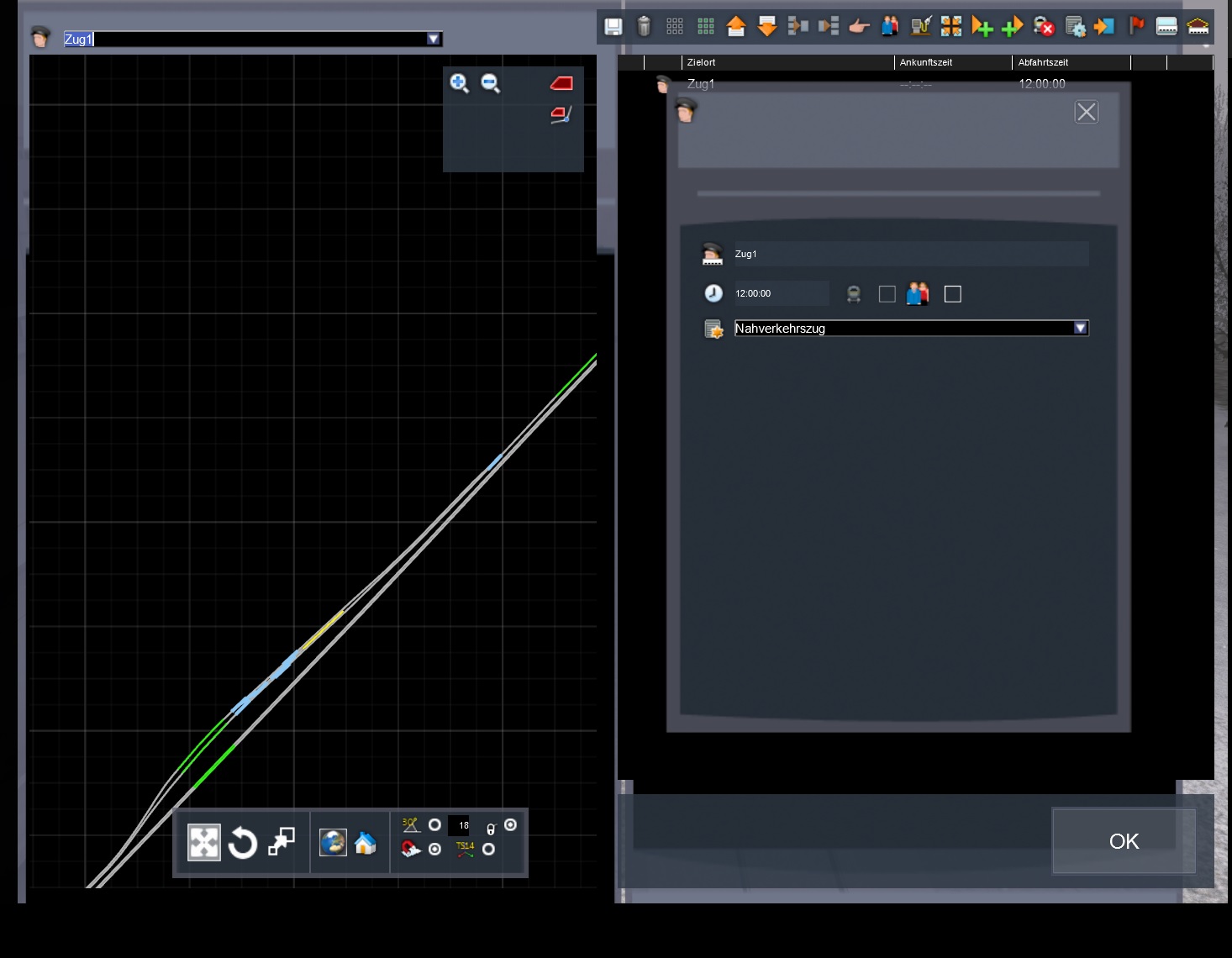
Task: Zoom out on the track map
Action: pos(490,82)
